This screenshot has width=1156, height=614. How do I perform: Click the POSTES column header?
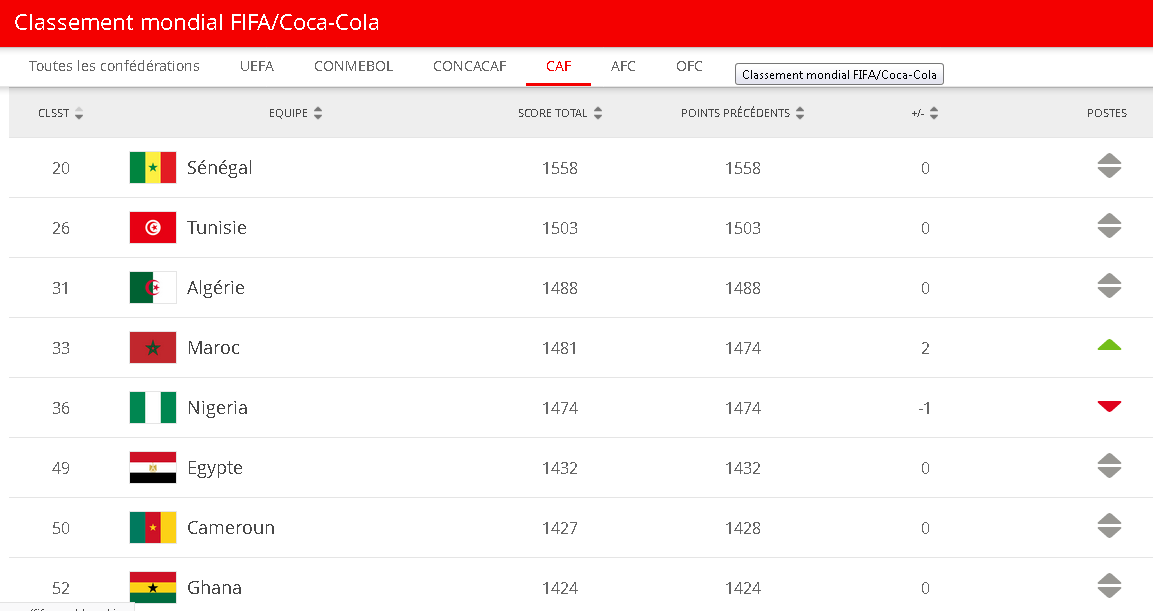[1107, 114]
